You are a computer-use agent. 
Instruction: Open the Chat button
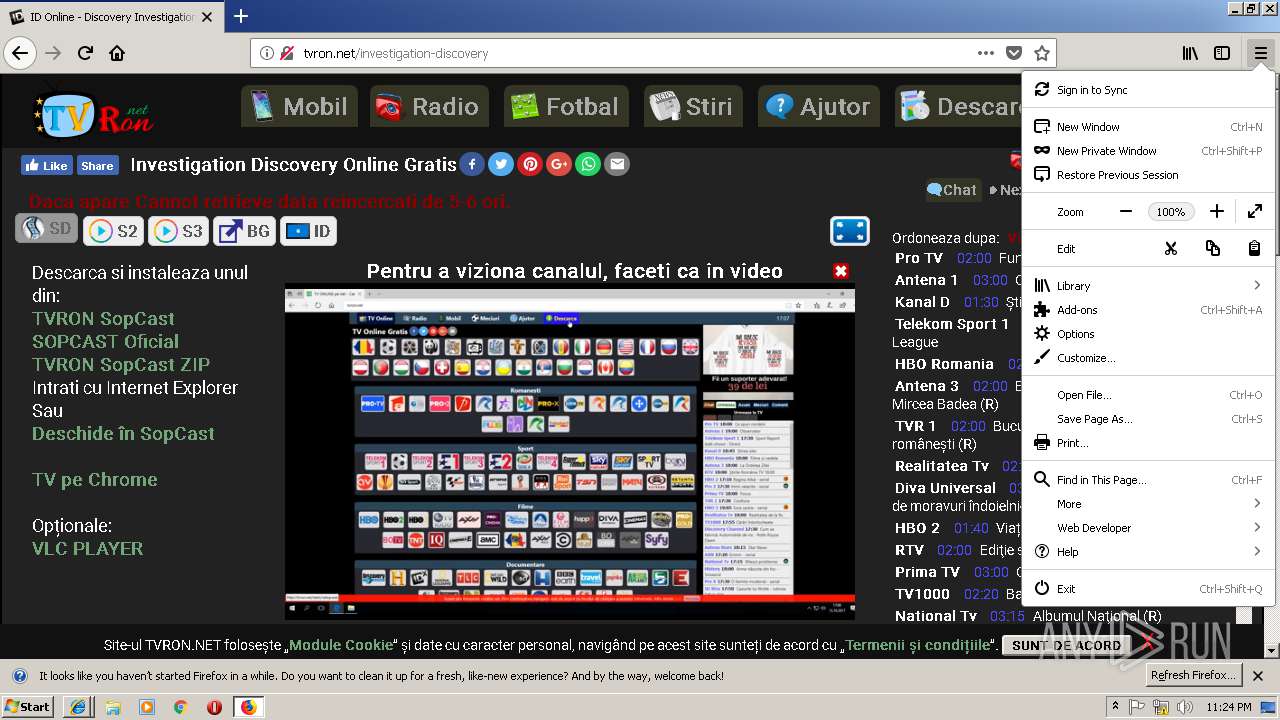tap(952, 190)
